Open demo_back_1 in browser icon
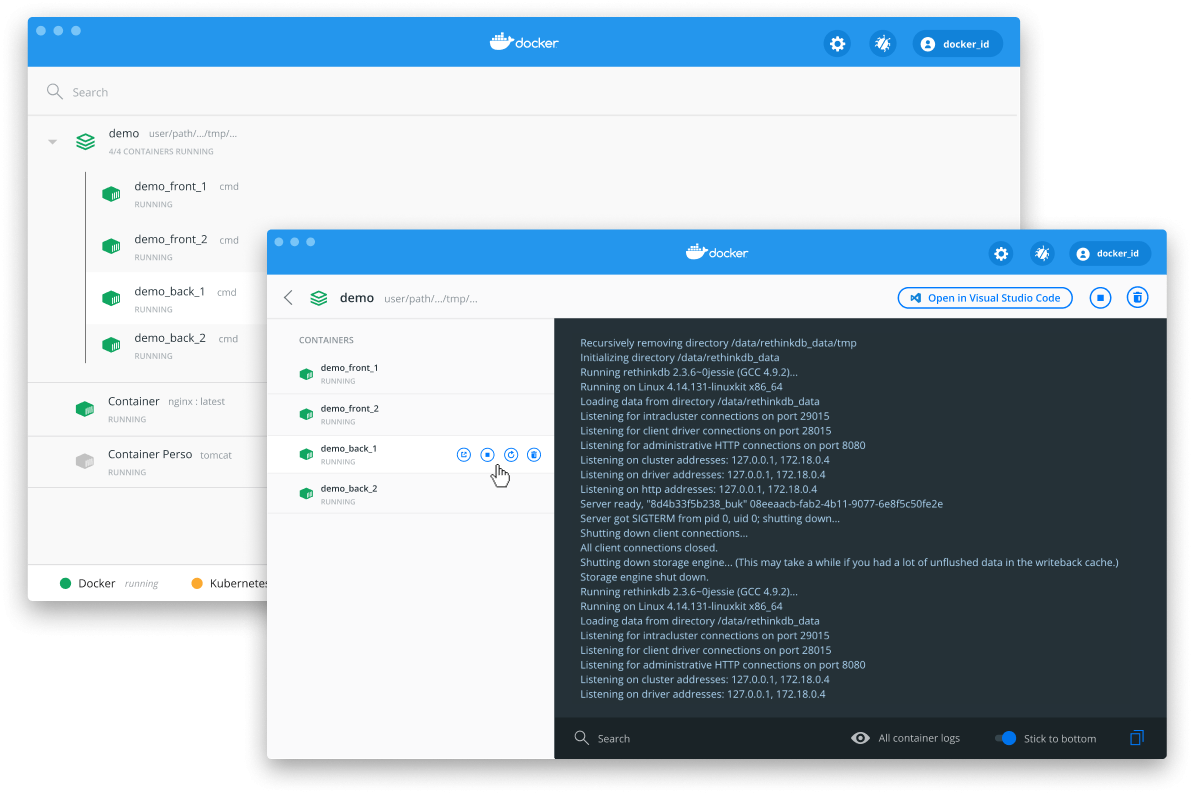 [463, 455]
